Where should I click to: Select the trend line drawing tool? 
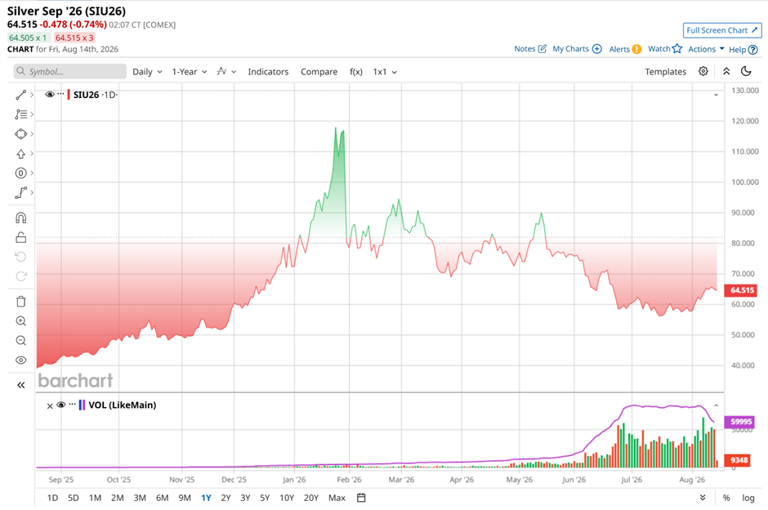point(21,95)
